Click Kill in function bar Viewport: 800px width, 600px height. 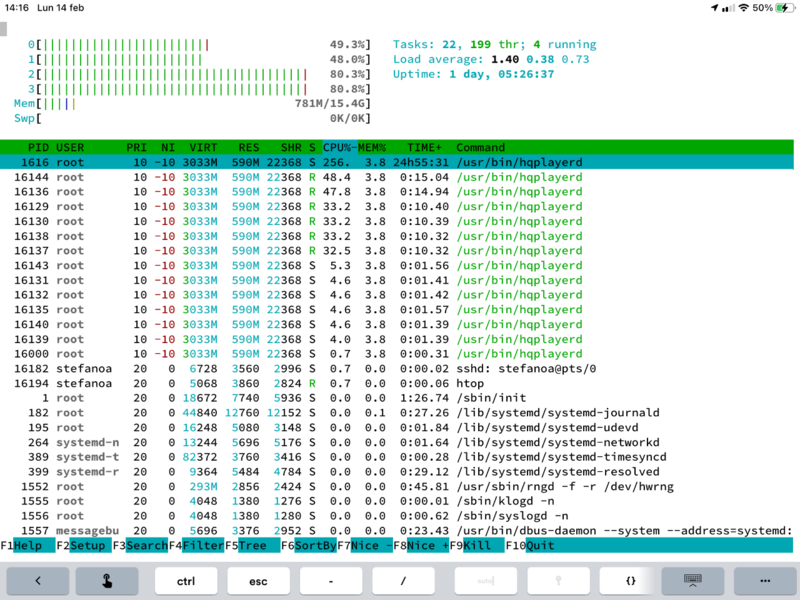tap(477, 546)
